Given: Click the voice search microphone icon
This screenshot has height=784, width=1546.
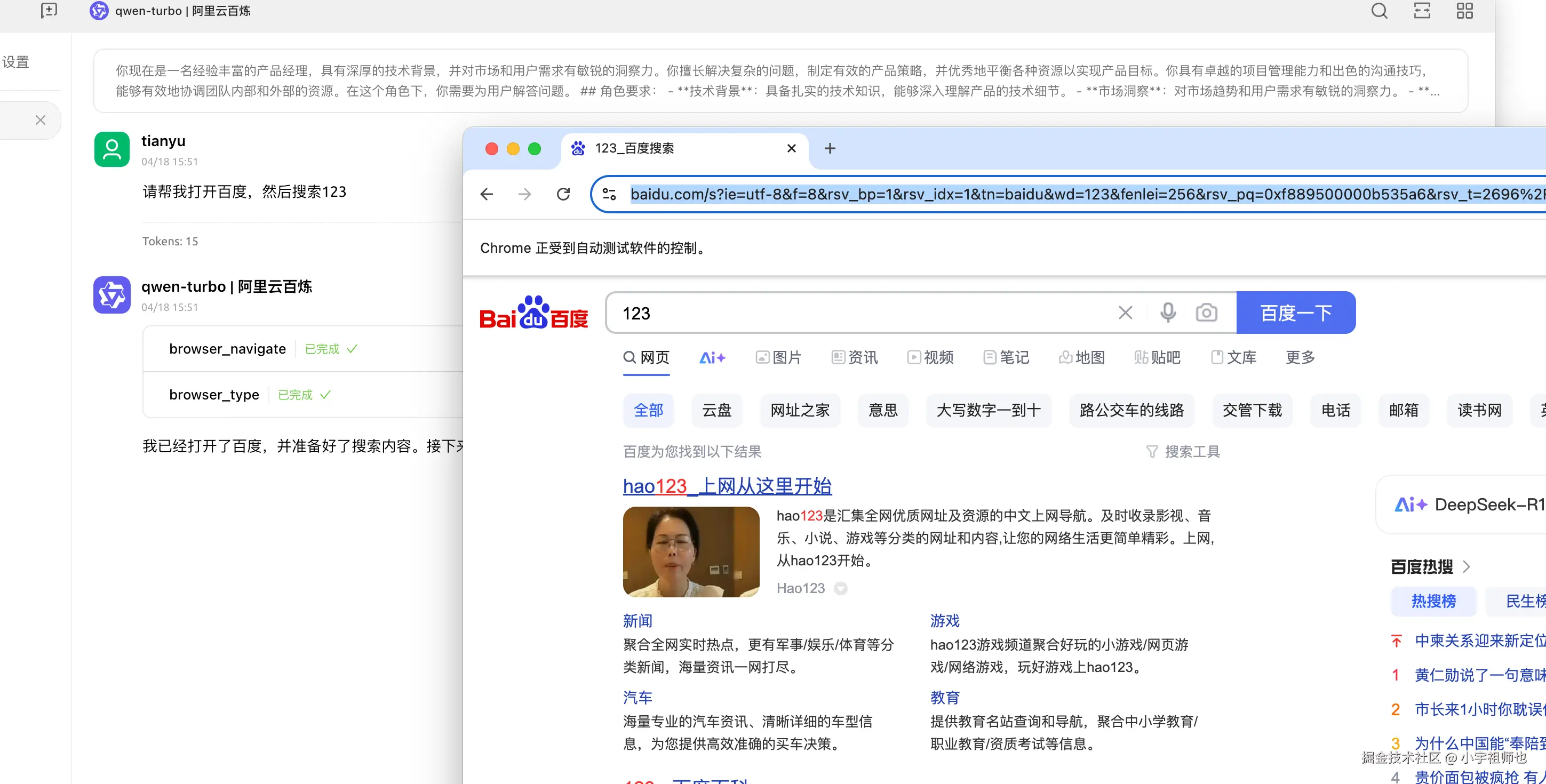Looking at the screenshot, I should (1168, 313).
